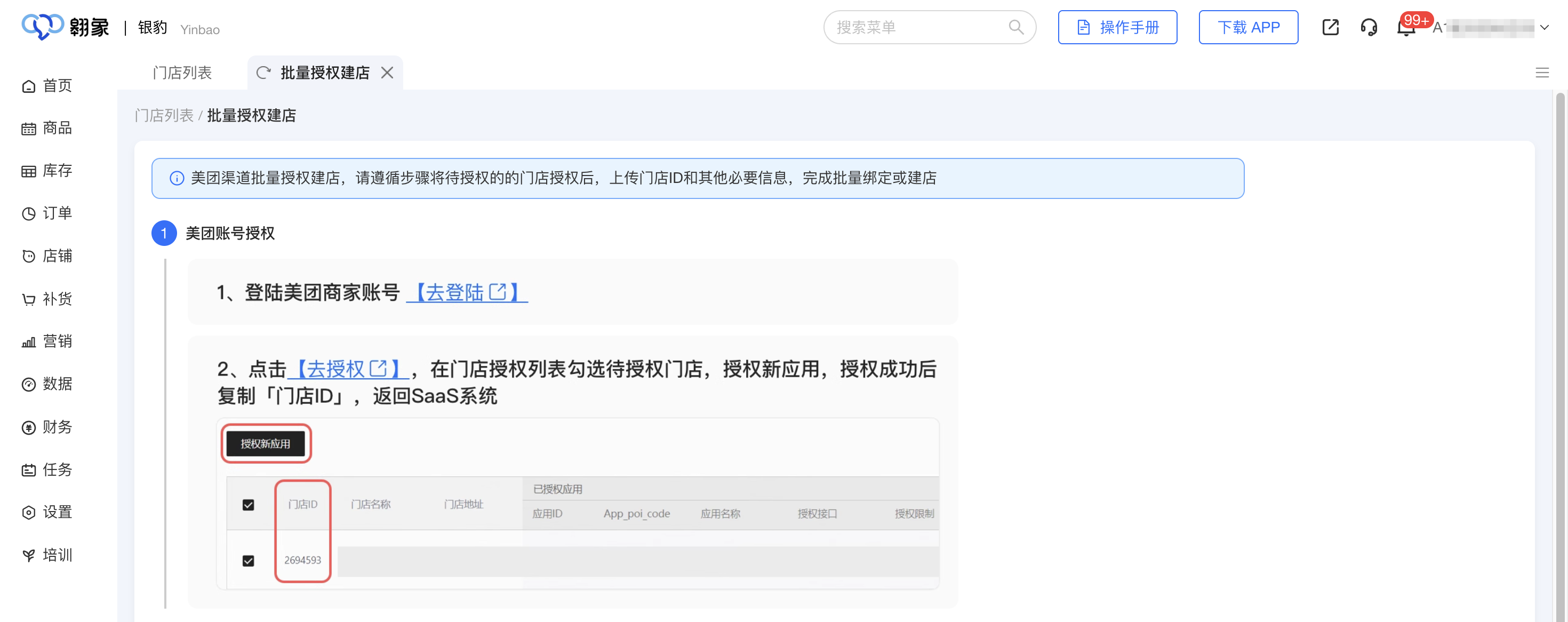Image resolution: width=1568 pixels, height=622 pixels.
Task: Click the 【去登陆】 link
Action: pyautogui.click(x=467, y=293)
